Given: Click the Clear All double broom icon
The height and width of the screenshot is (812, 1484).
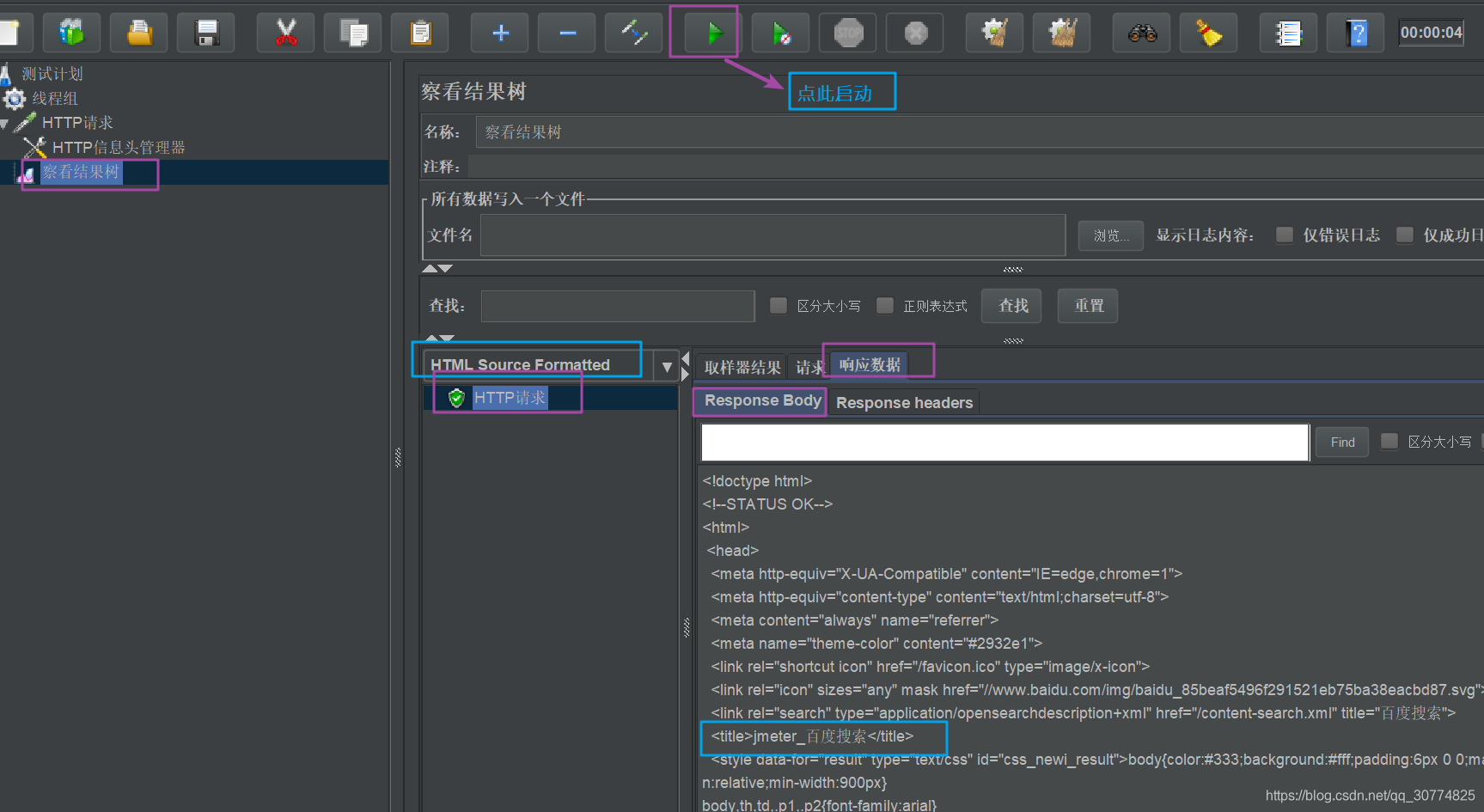Looking at the screenshot, I should [1062, 34].
